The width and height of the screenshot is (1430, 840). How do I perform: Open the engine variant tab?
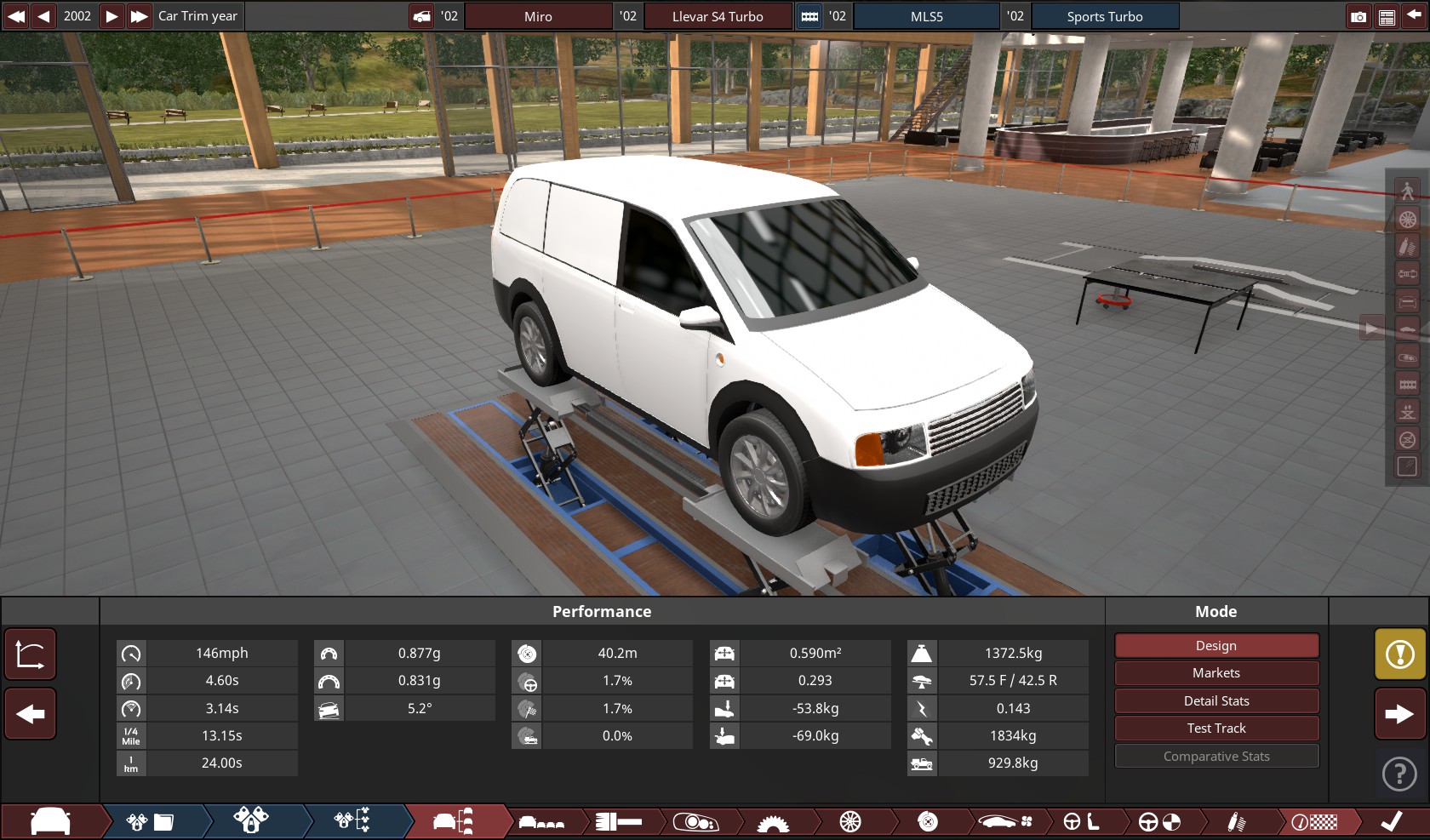(252, 821)
